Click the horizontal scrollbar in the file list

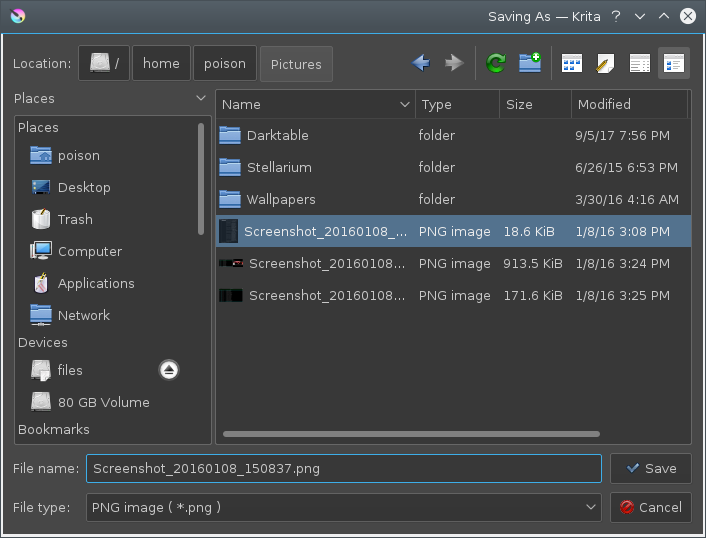pyautogui.click(x=411, y=434)
